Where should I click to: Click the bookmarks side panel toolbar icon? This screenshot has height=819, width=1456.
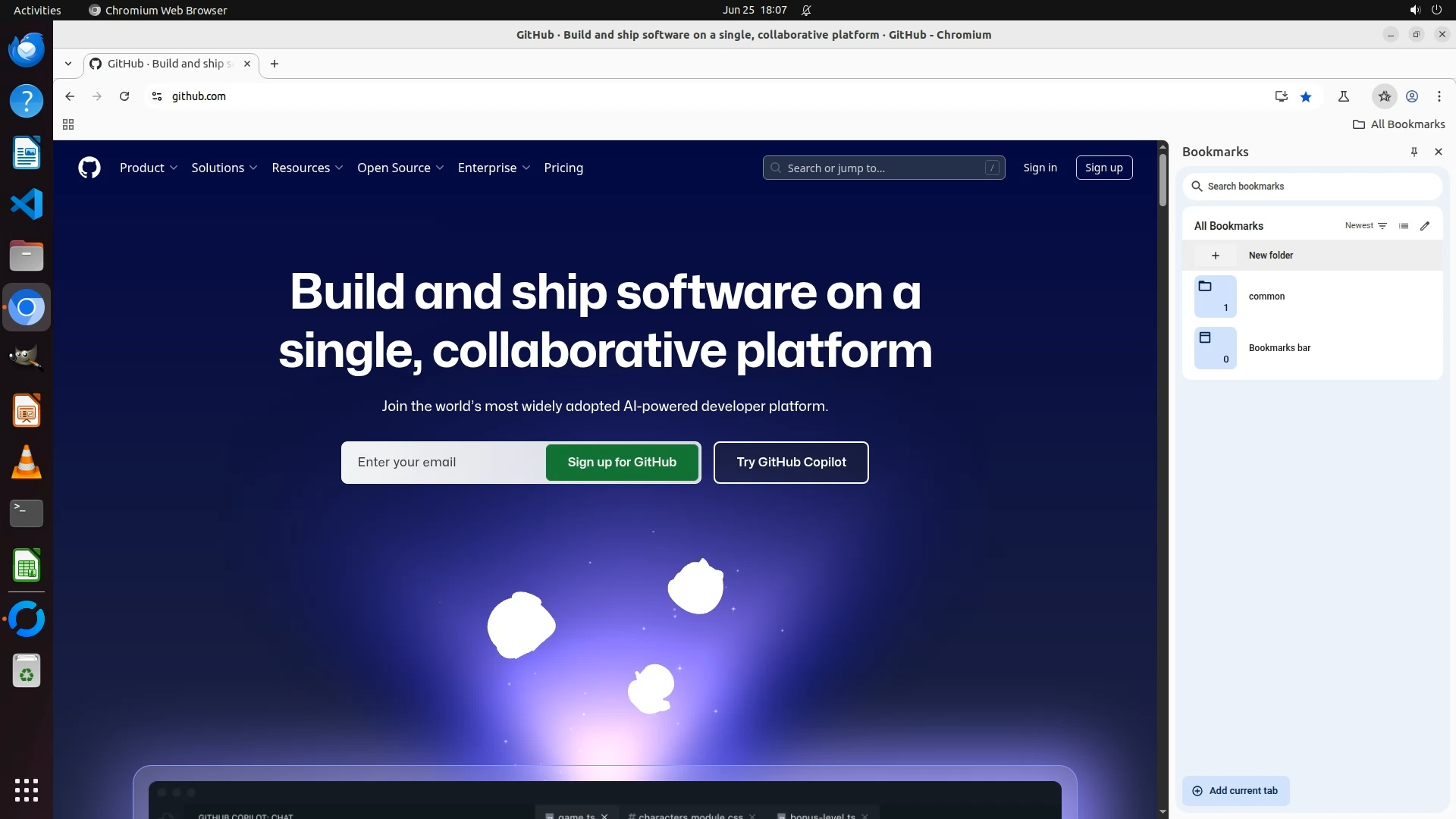[1384, 96]
